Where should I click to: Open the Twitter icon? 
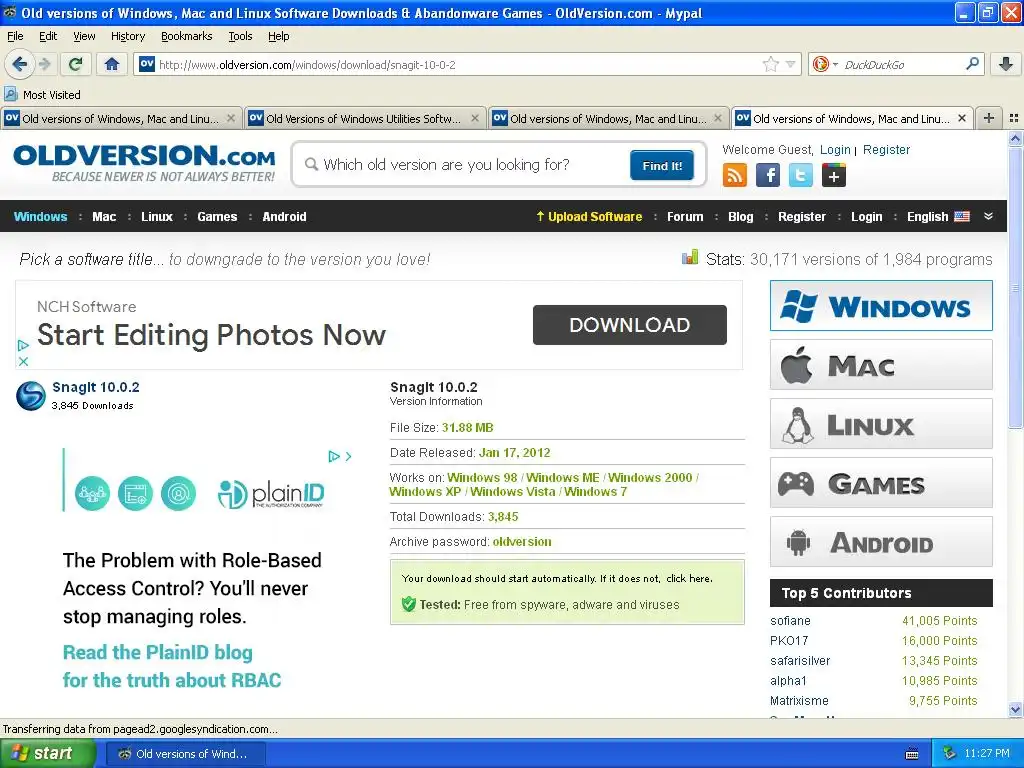click(x=801, y=175)
